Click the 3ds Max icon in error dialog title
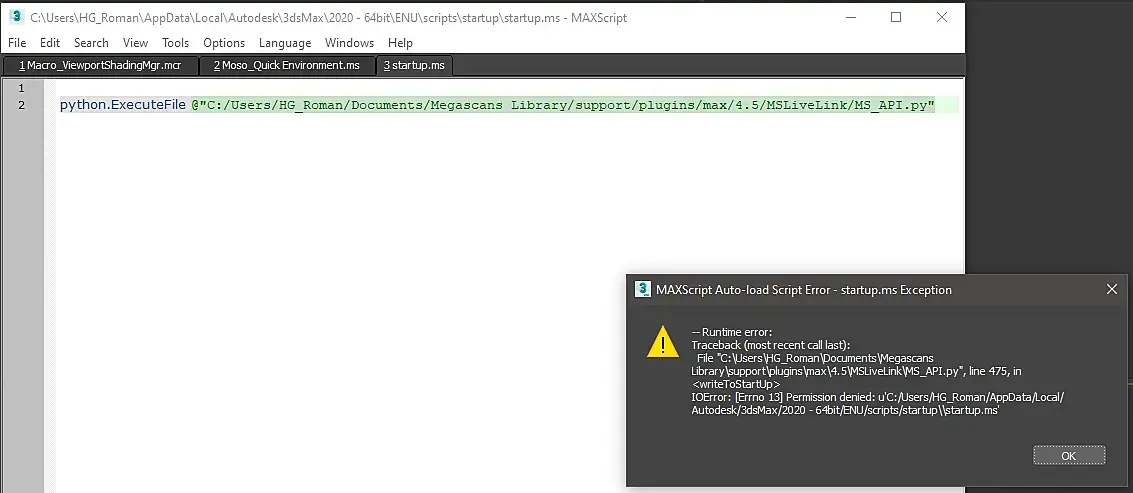The height and width of the screenshot is (493, 1133). tap(642, 289)
